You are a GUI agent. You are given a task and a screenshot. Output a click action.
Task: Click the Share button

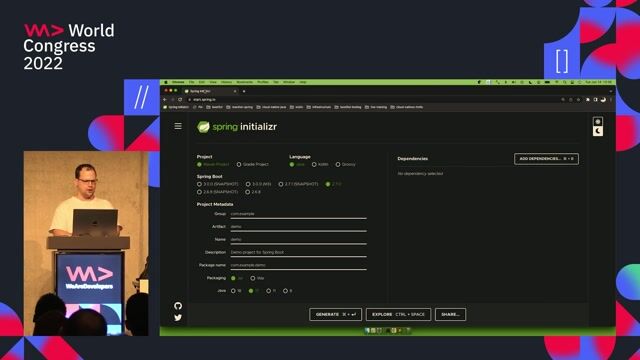(x=450, y=314)
